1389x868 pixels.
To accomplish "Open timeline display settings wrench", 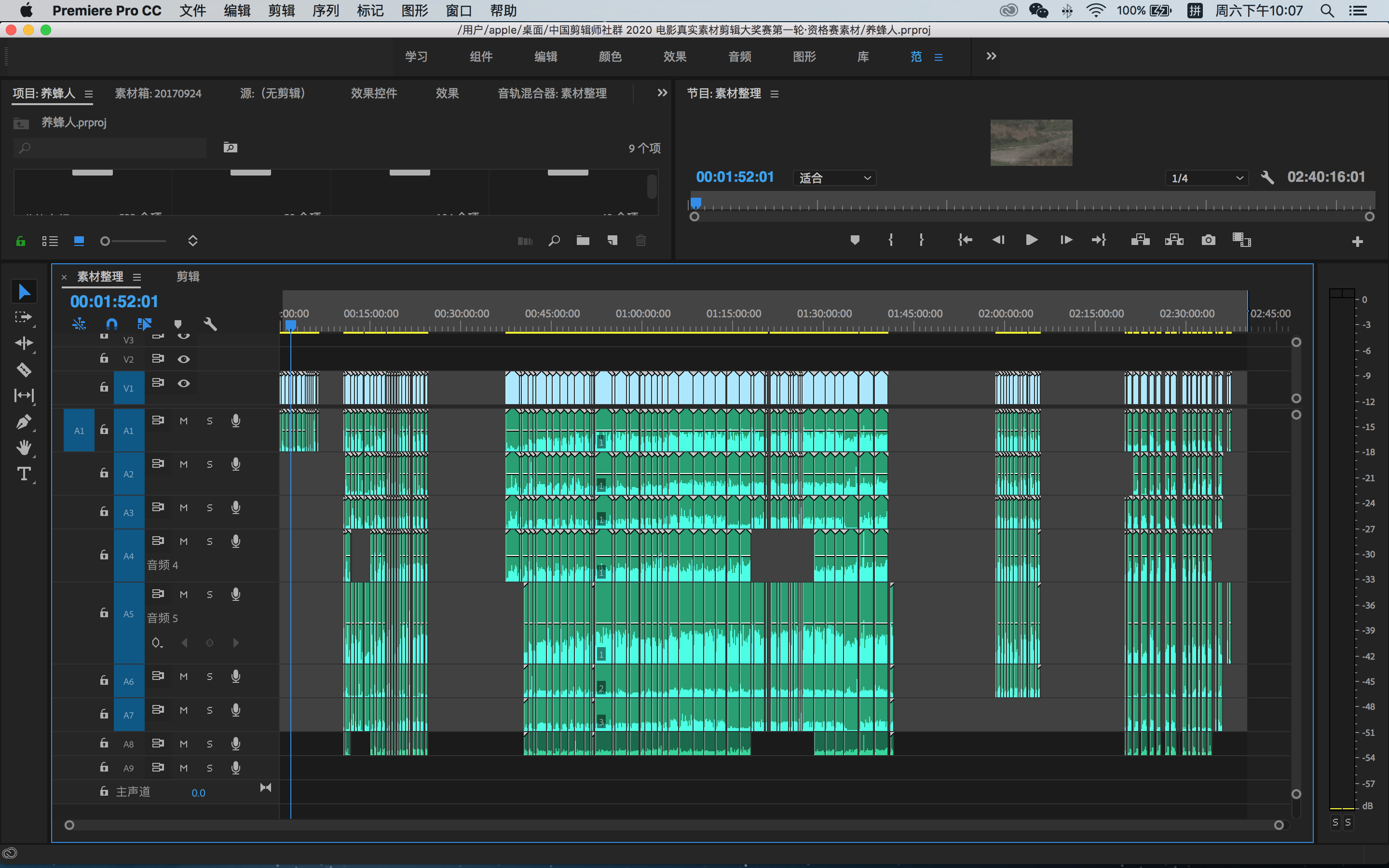I will coord(210,325).
